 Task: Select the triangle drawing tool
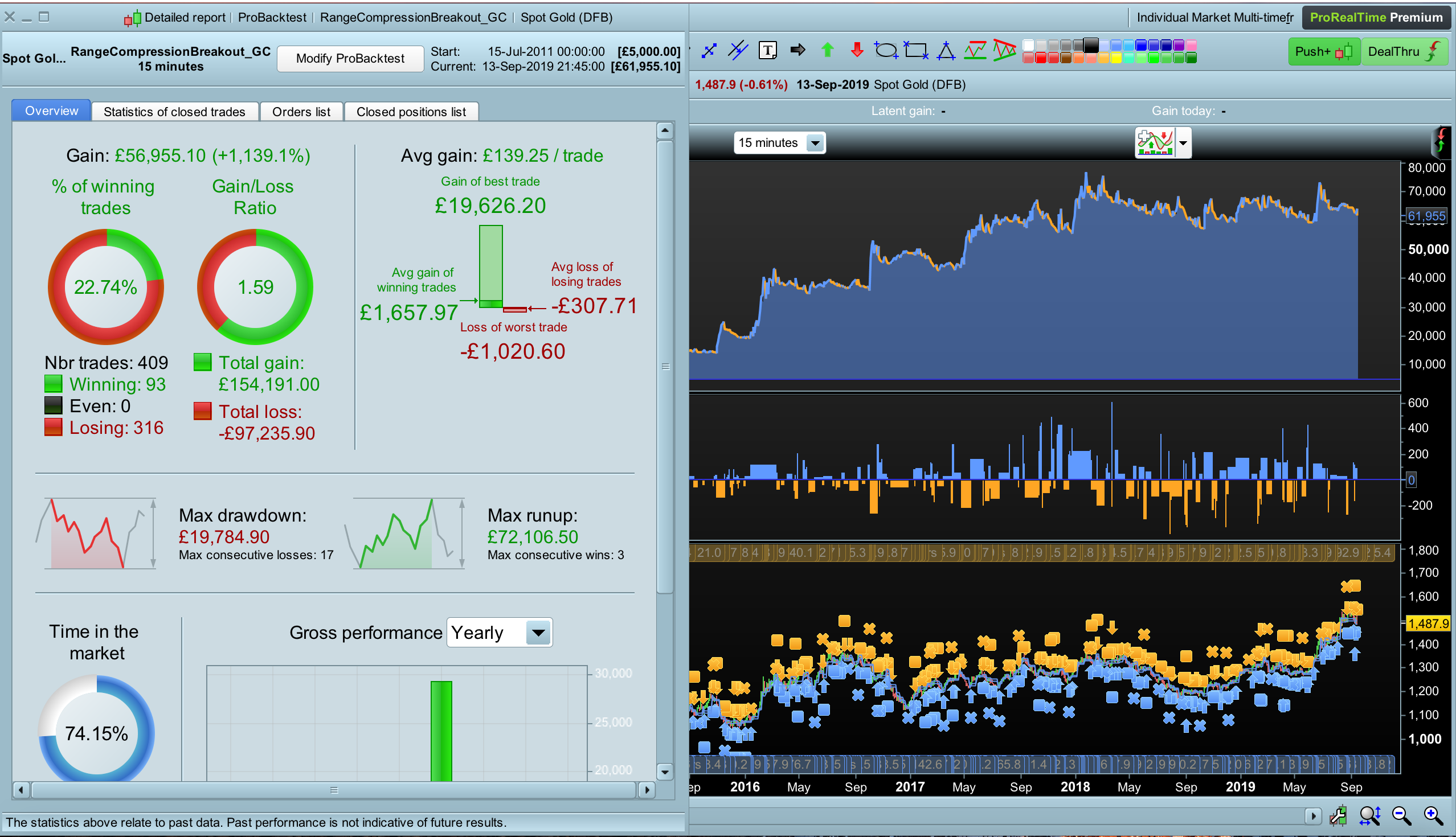[x=946, y=51]
